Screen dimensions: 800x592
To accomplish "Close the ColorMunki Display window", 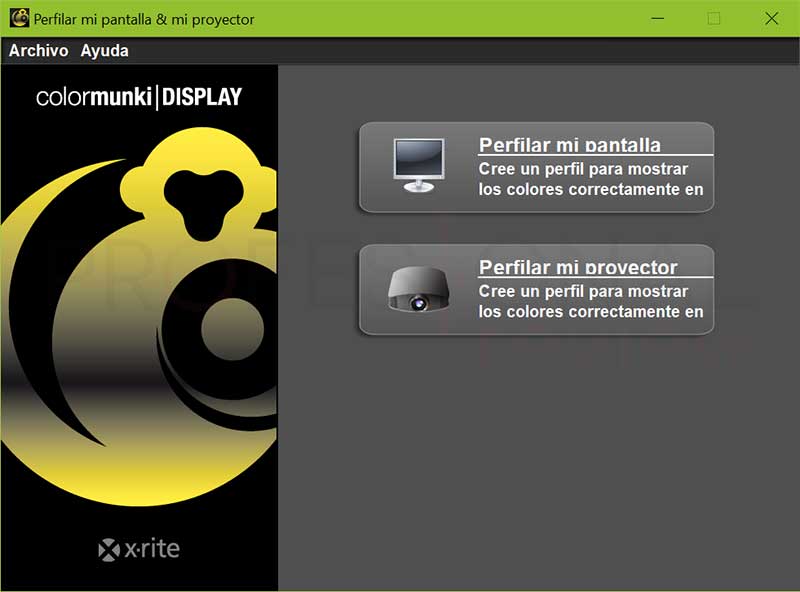I will coord(771,18).
